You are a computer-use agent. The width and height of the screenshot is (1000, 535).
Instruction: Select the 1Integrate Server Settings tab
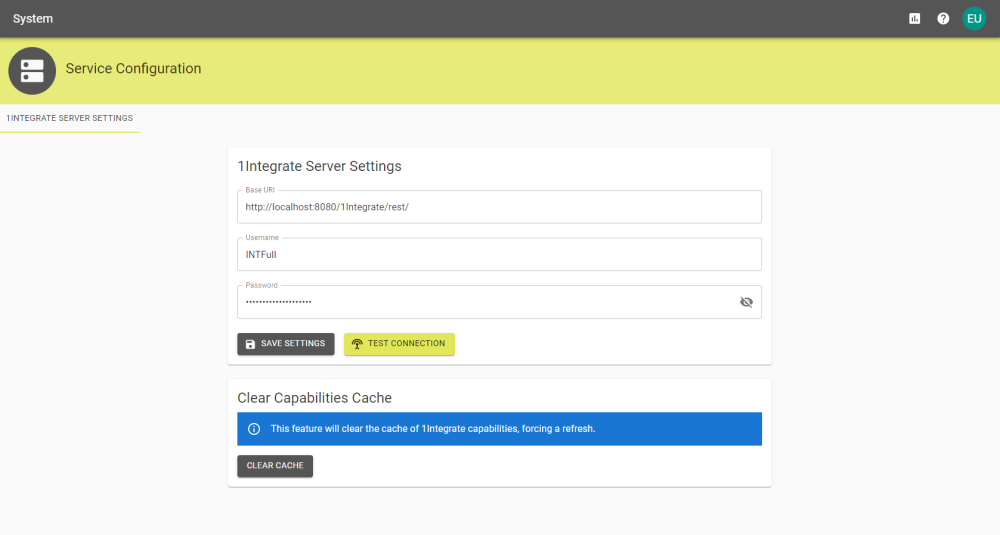click(x=70, y=119)
